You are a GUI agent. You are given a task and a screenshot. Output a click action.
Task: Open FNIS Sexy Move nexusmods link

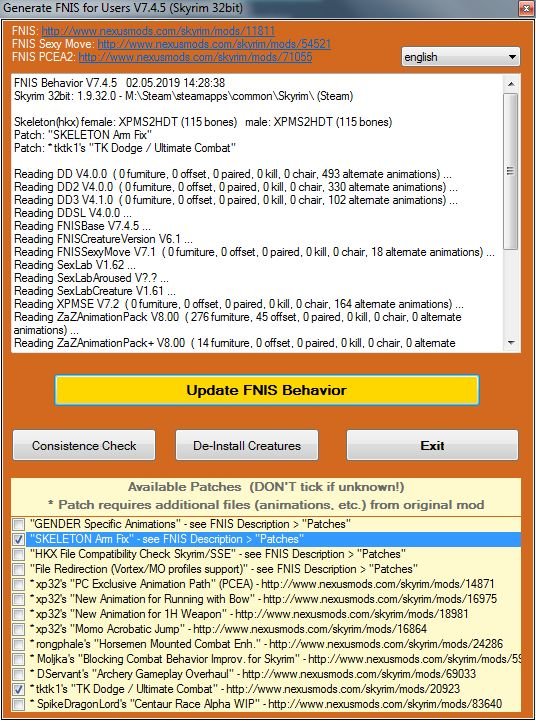coord(214,44)
